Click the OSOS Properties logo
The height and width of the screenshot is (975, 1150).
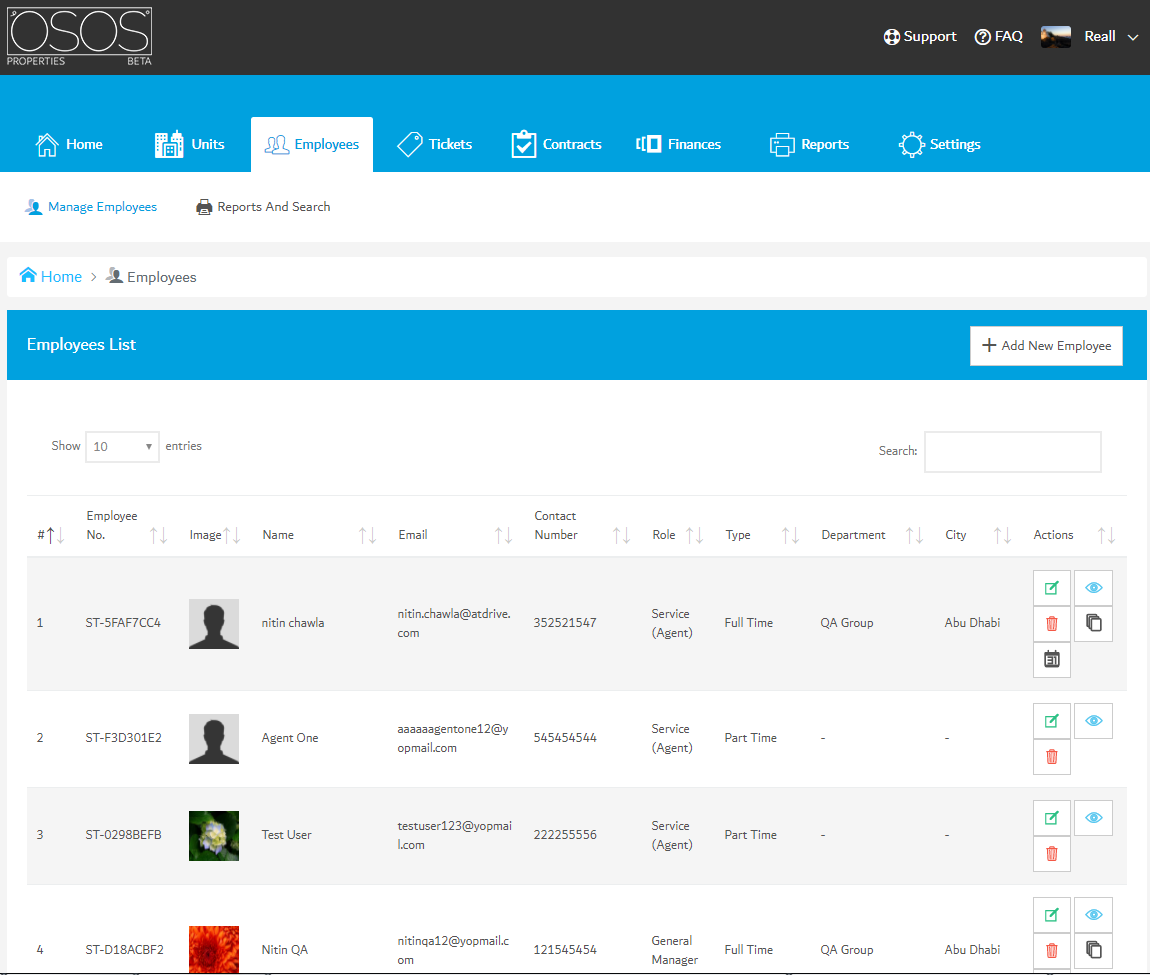[79, 37]
